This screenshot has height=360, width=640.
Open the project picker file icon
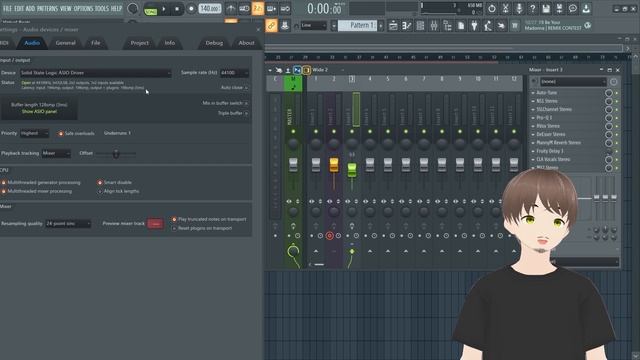click(461, 26)
